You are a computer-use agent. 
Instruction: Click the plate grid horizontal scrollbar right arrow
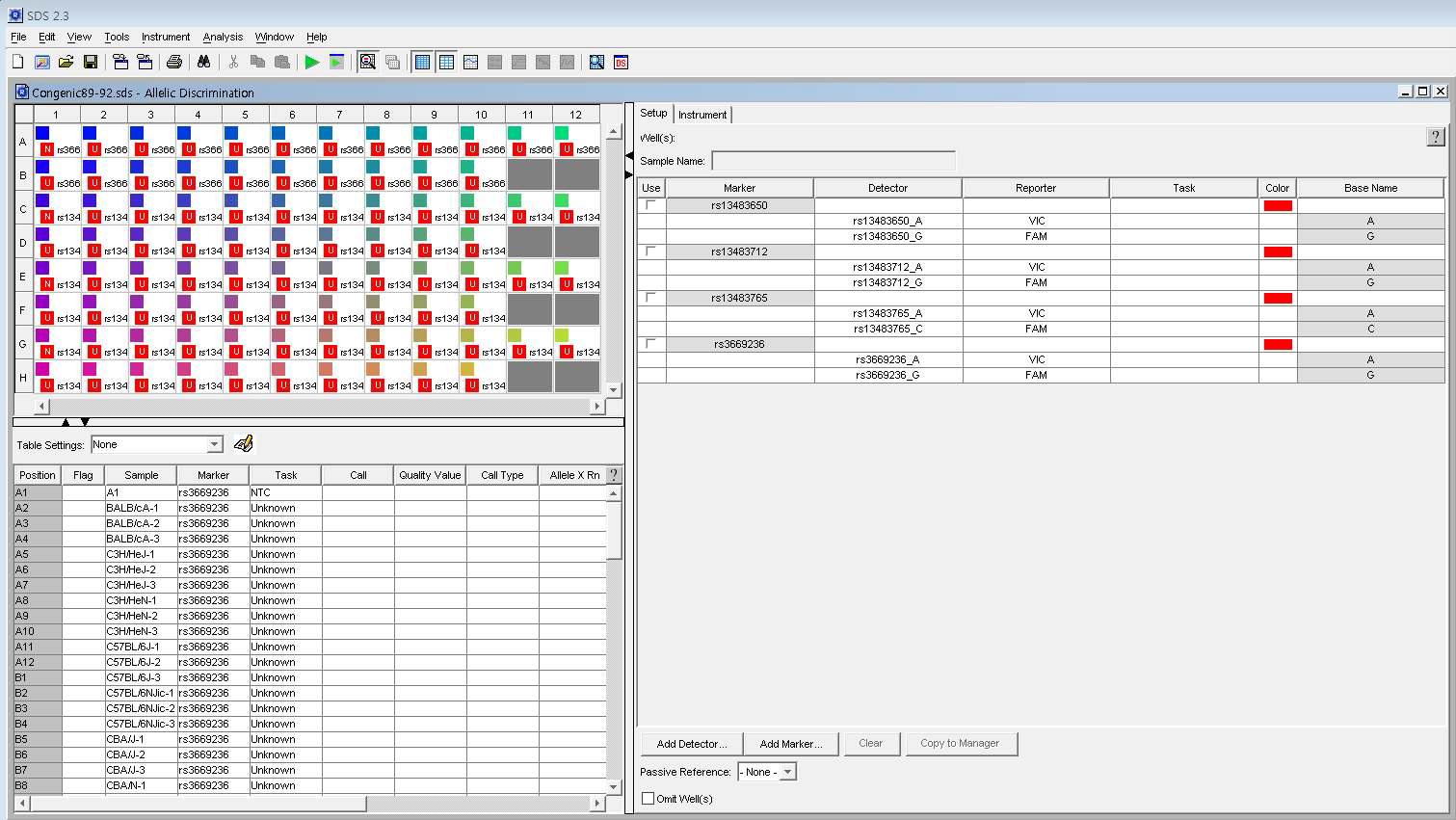(597, 407)
